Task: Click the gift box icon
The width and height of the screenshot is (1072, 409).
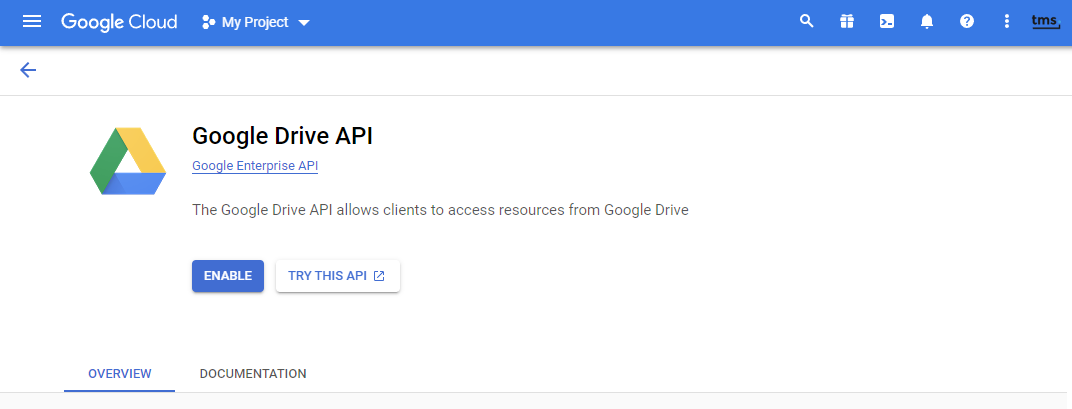Action: coord(847,22)
